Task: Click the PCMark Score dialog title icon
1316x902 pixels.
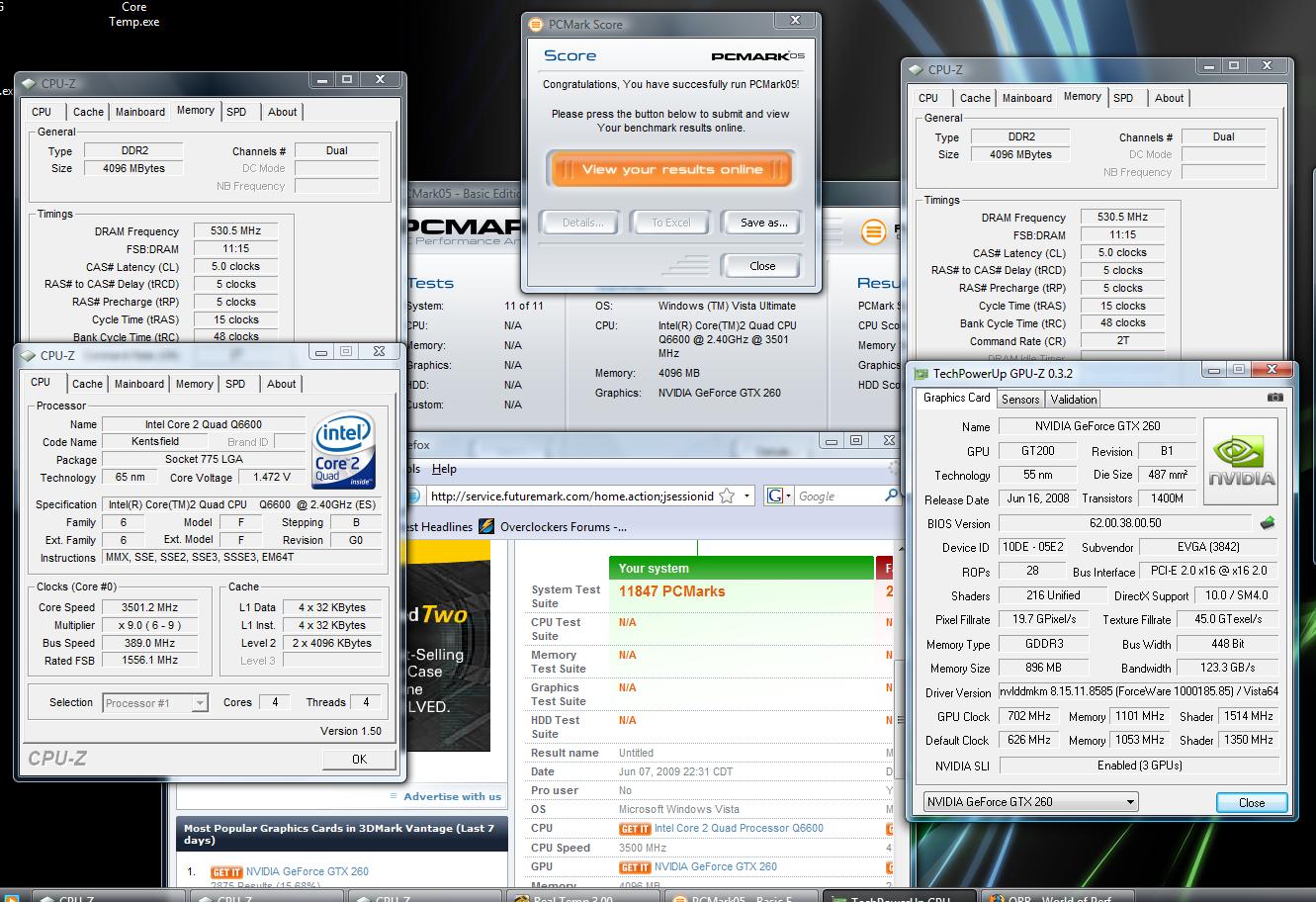Action: tap(535, 25)
